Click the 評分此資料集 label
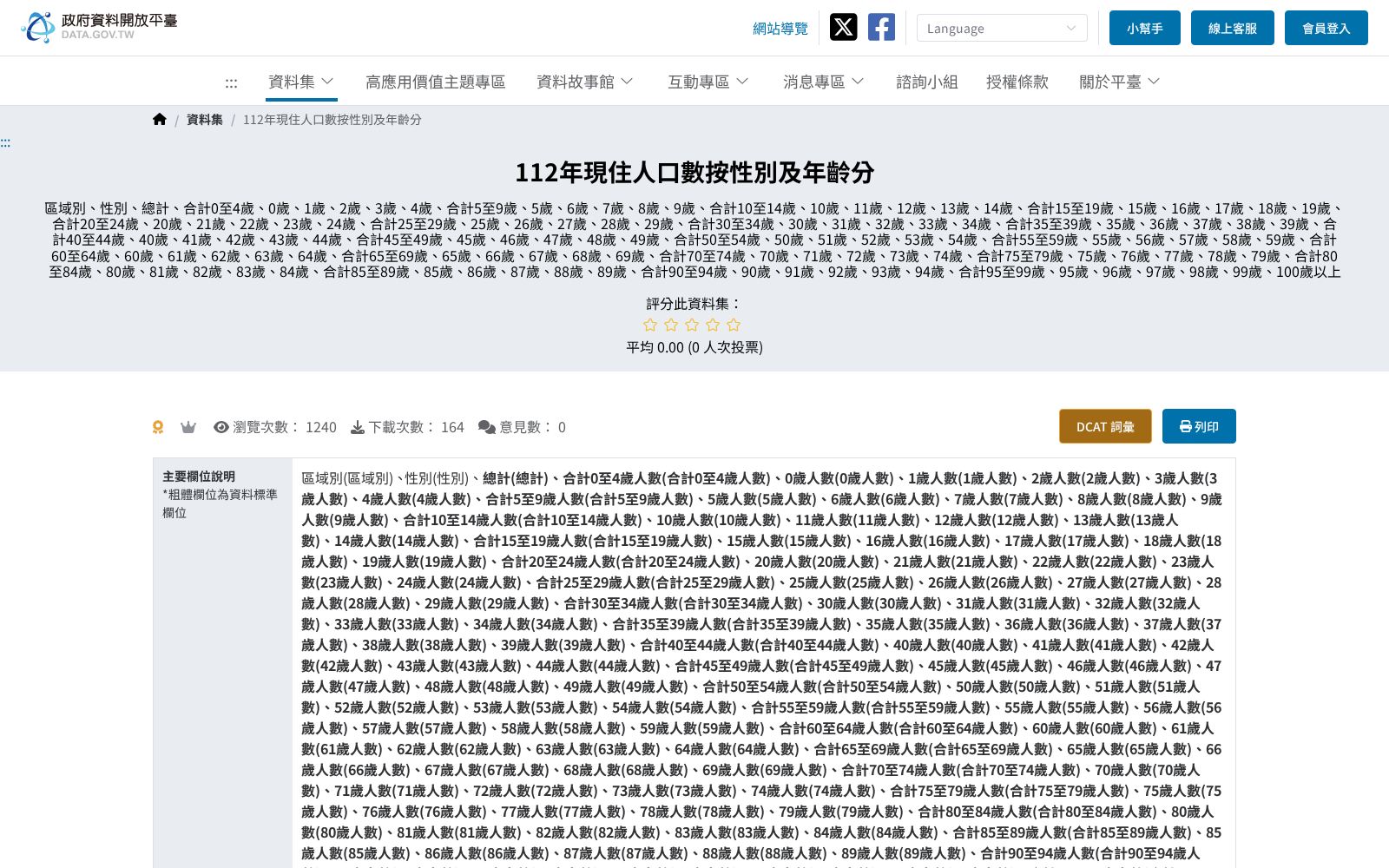This screenshot has width=1389, height=868. click(694, 304)
